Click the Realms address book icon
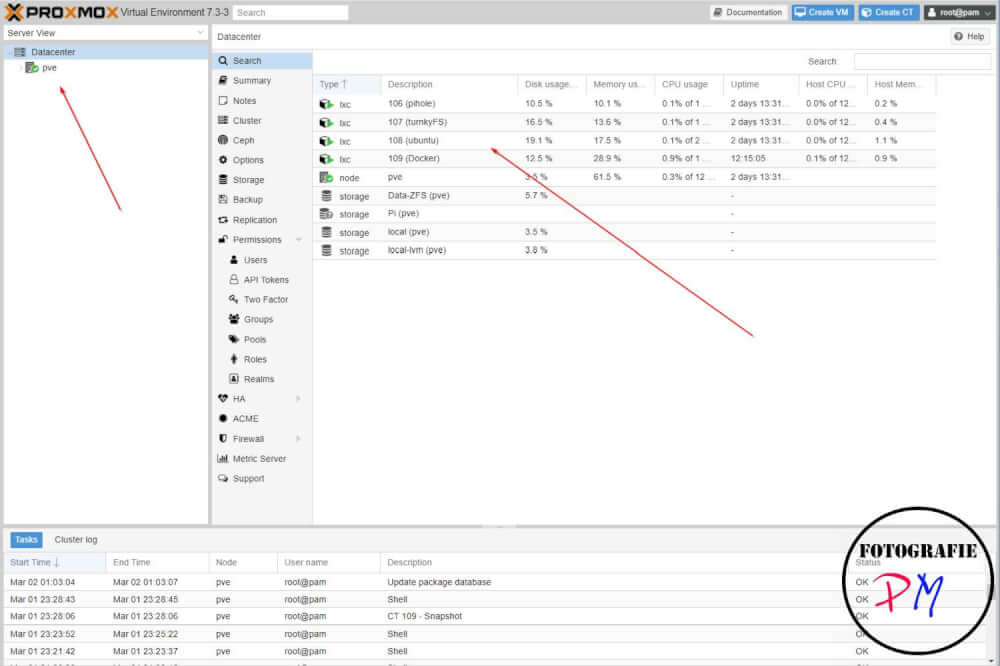The height and width of the screenshot is (666, 1000). [x=233, y=380]
